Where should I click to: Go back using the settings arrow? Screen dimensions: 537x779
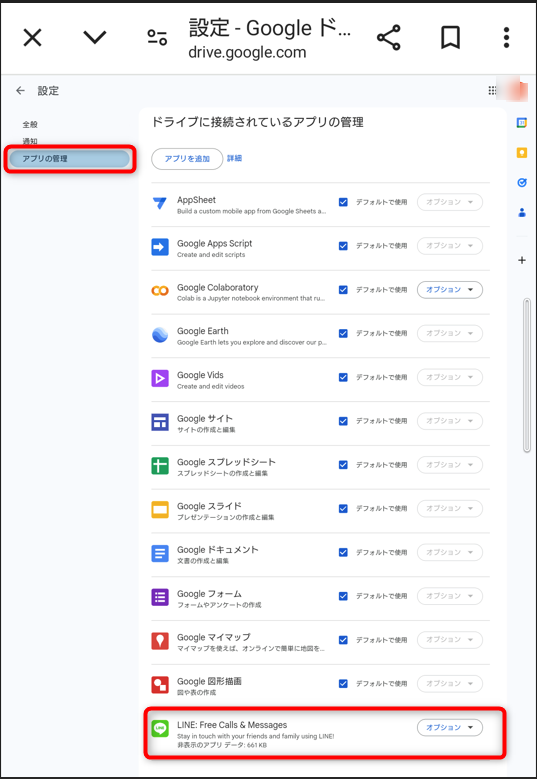point(20,90)
